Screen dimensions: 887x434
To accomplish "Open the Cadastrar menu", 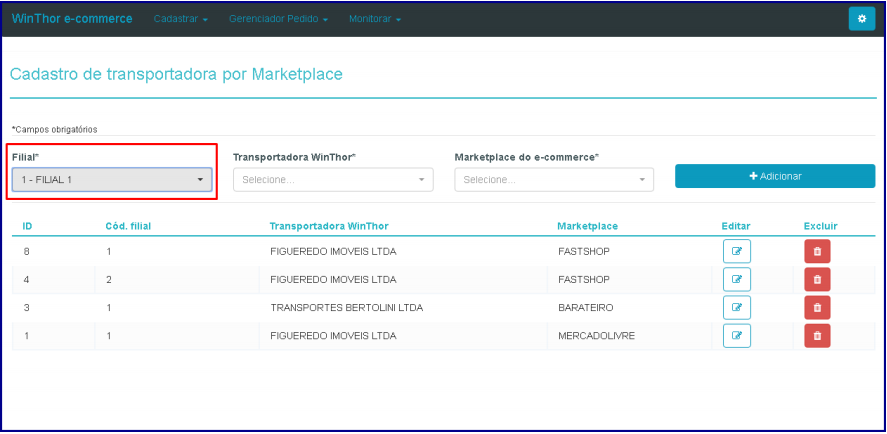I will point(180,19).
